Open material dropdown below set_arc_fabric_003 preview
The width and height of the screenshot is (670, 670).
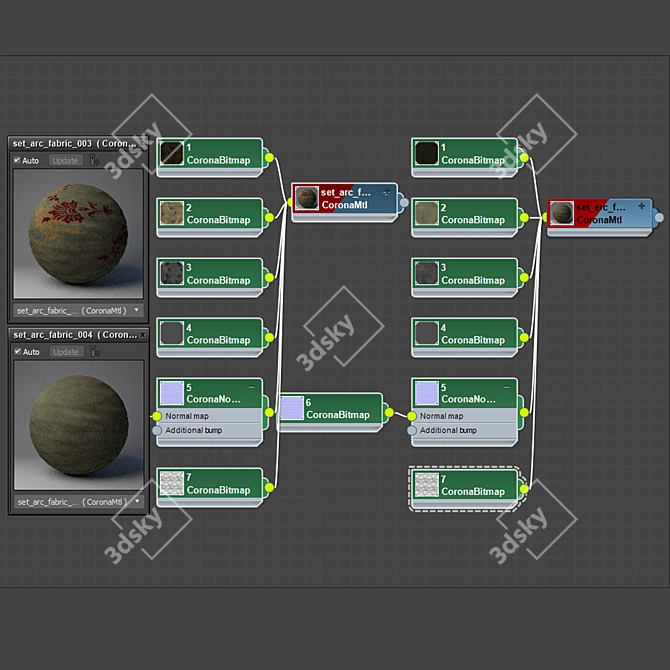[78, 311]
